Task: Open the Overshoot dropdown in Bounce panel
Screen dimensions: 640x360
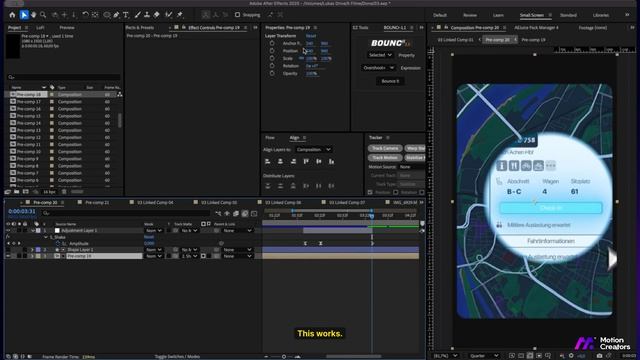Action: click(x=378, y=68)
